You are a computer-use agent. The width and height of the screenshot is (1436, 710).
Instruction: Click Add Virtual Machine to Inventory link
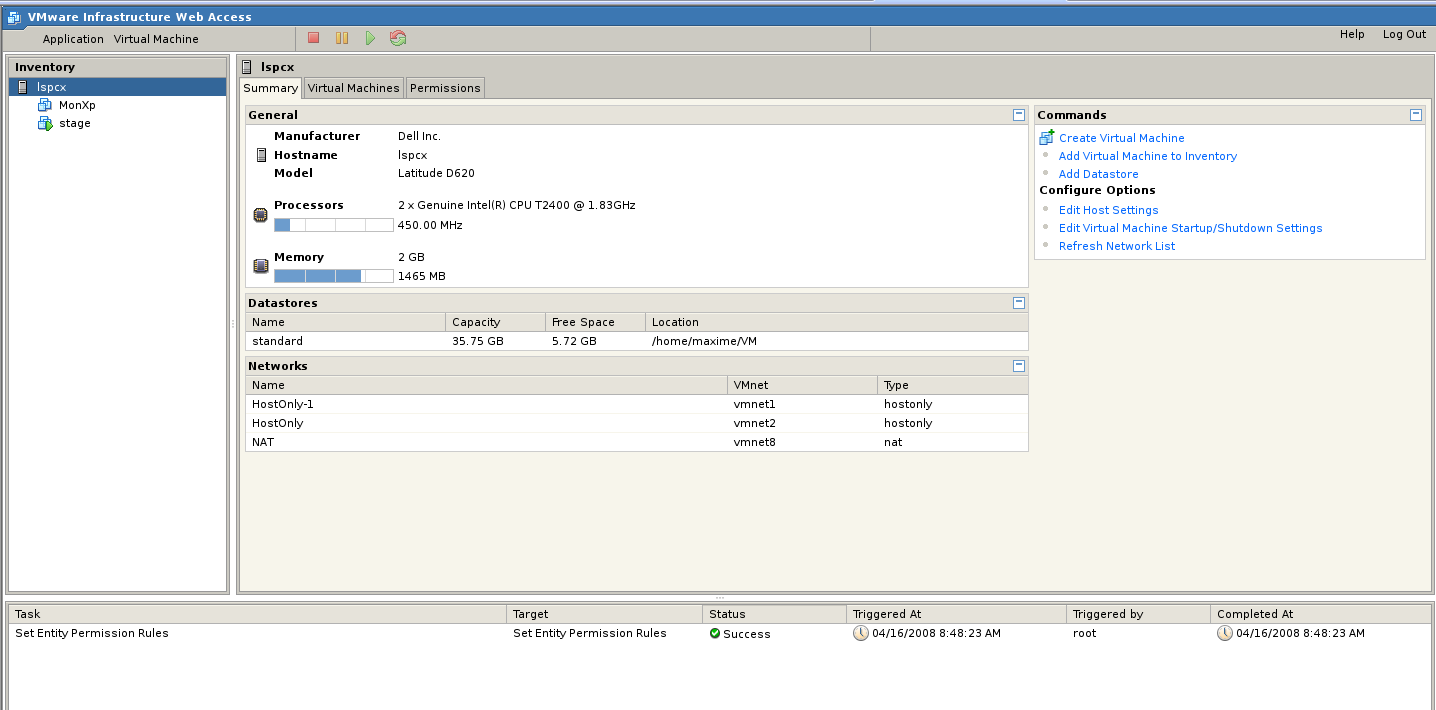coord(1147,156)
